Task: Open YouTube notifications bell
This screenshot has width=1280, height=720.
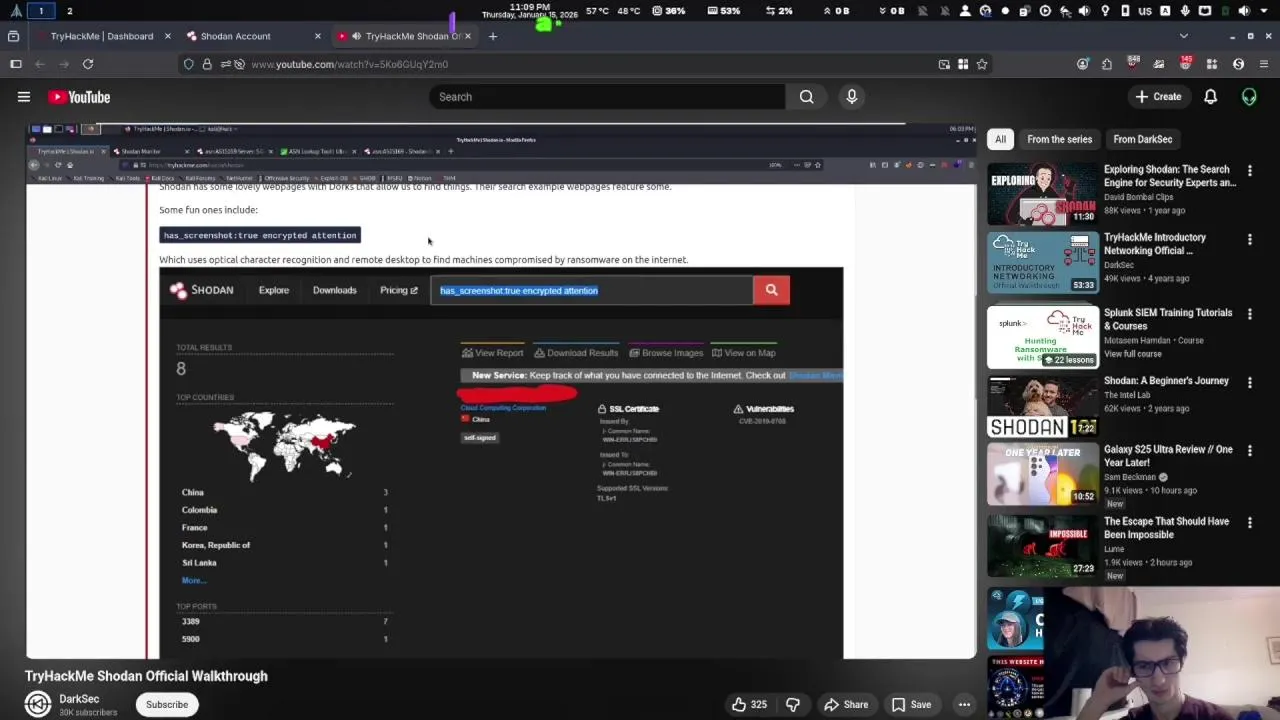Action: pyautogui.click(x=1210, y=97)
